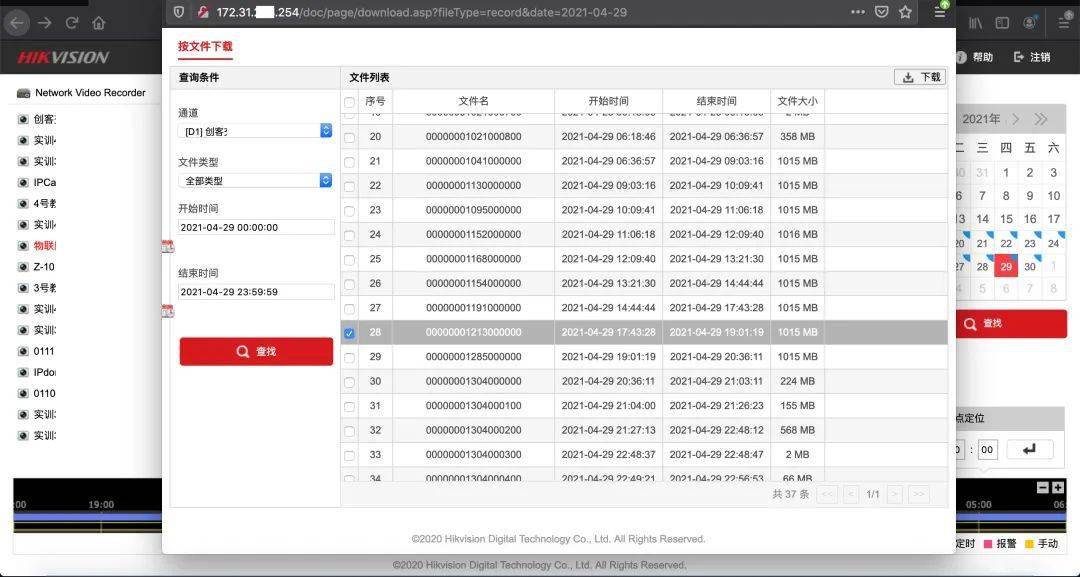Go back using the browser back arrow
This screenshot has height=577, width=1080.
pos(17,23)
